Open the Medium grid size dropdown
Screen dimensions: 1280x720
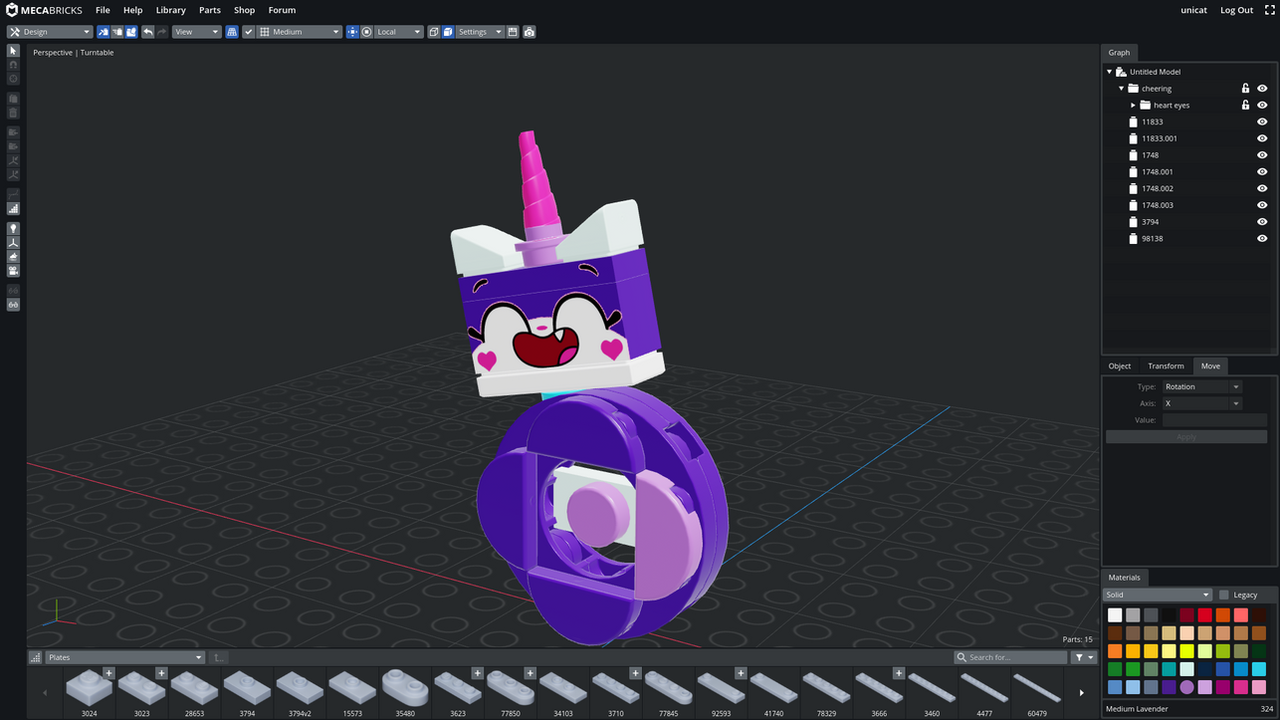point(299,32)
